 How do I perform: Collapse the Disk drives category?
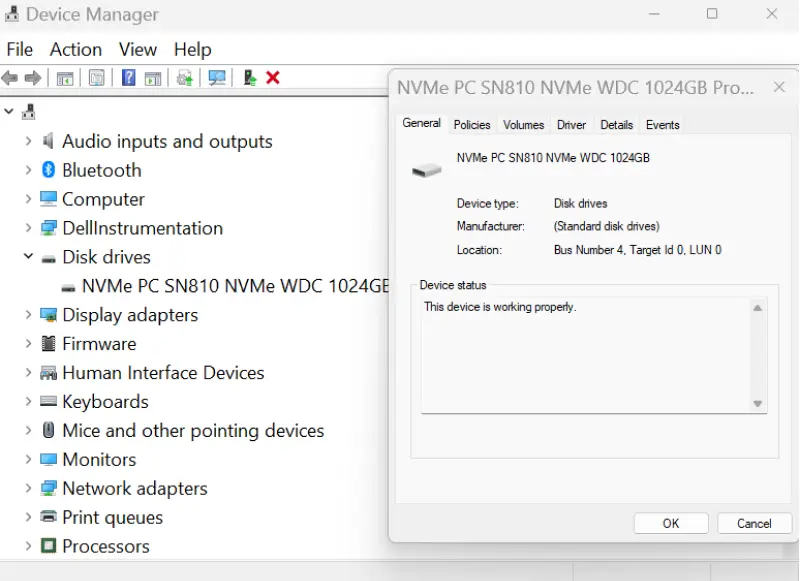(29, 257)
